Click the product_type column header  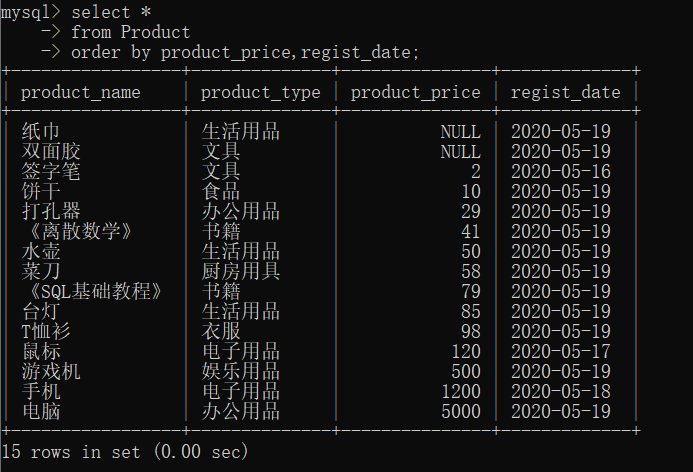(261, 92)
